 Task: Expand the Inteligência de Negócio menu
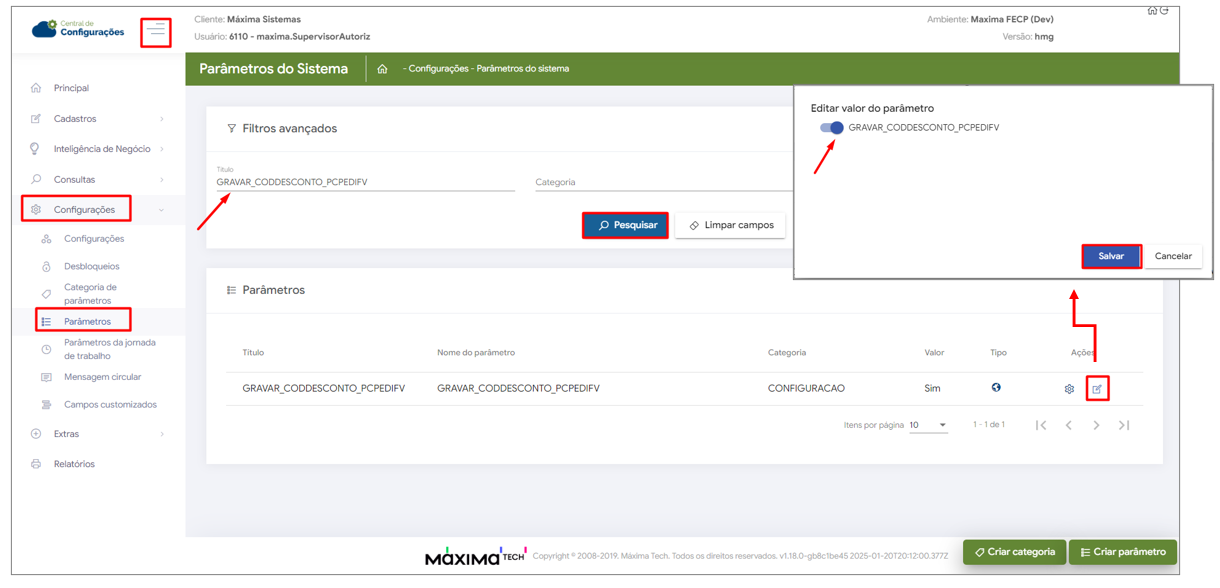pyautogui.click(x=98, y=149)
